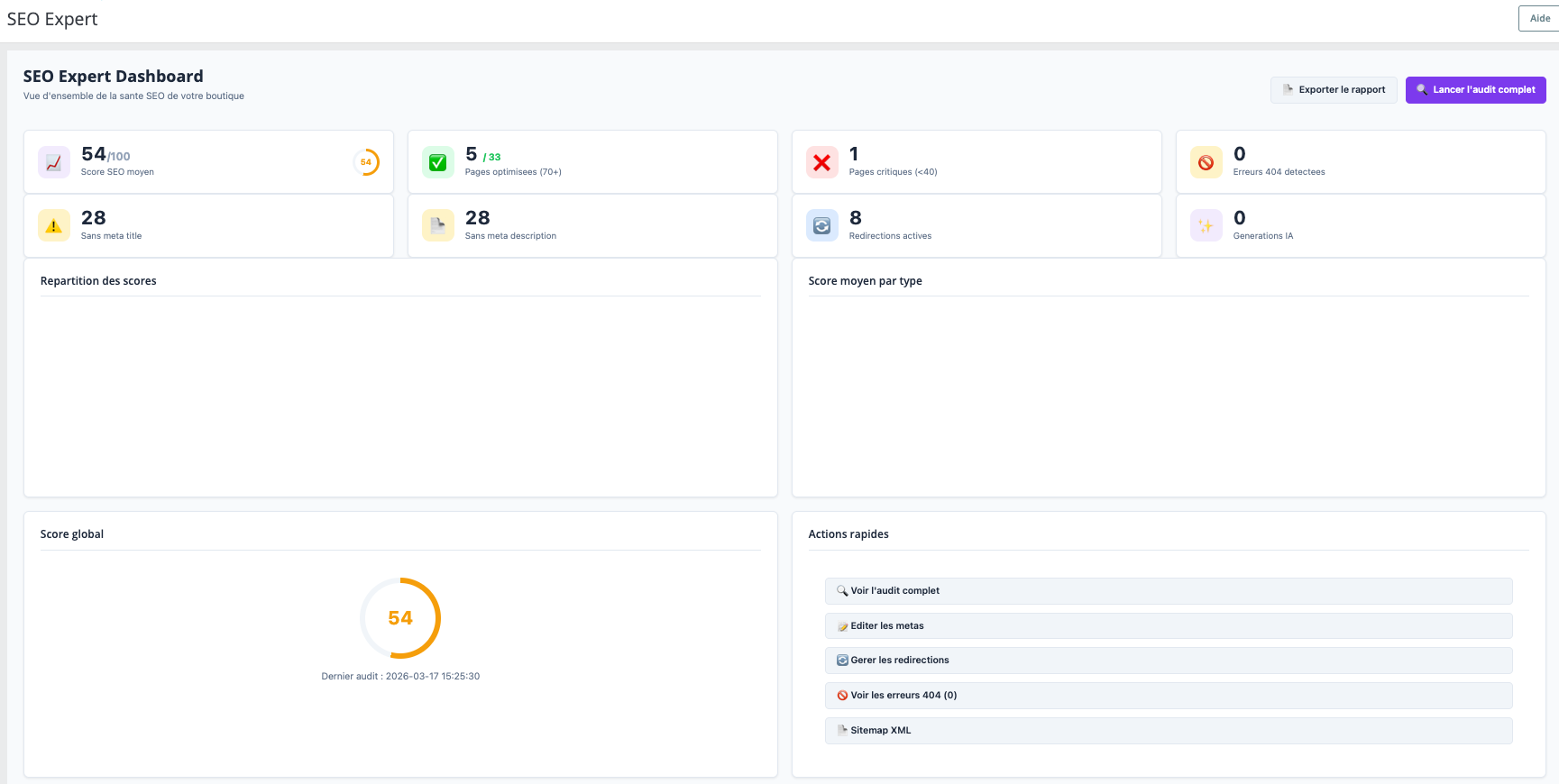
Task: Open Gerer les redirections quick action
Action: 1169,661
